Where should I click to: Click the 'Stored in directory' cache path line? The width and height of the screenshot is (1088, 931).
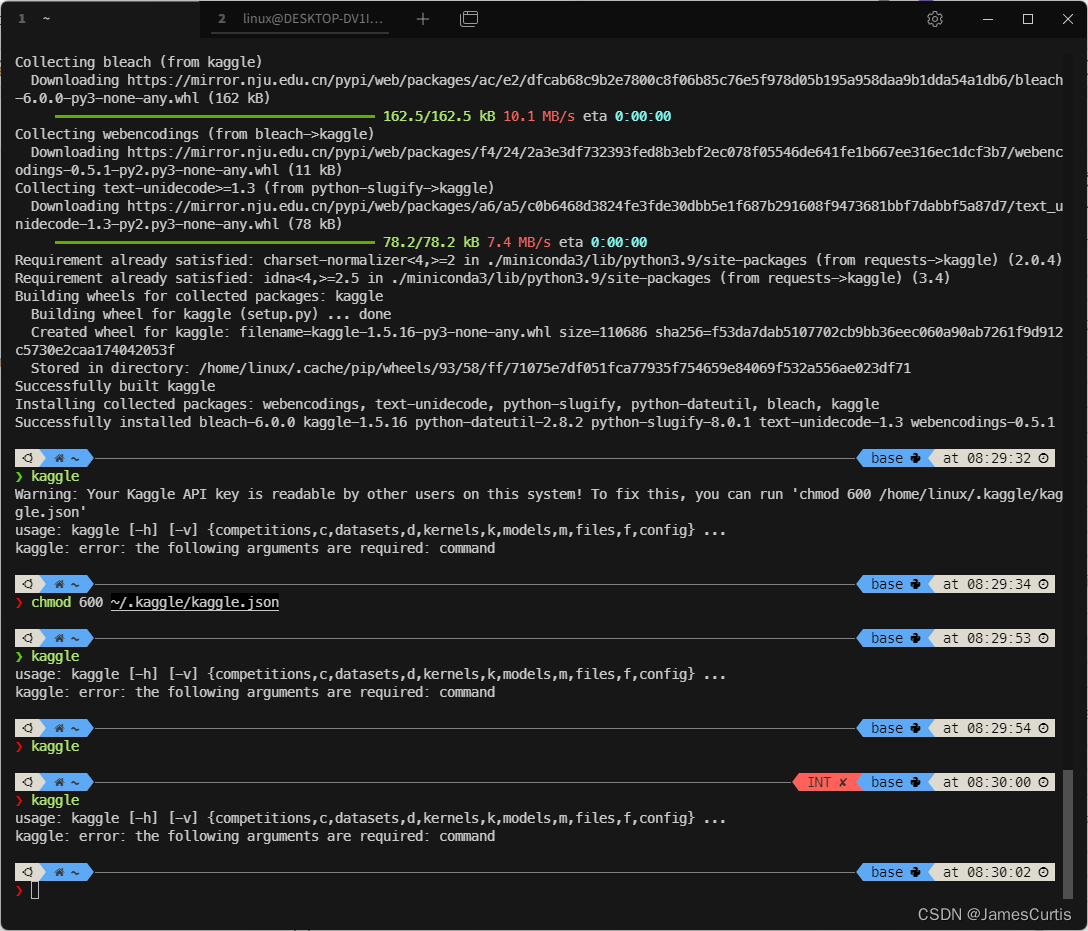coord(470,368)
